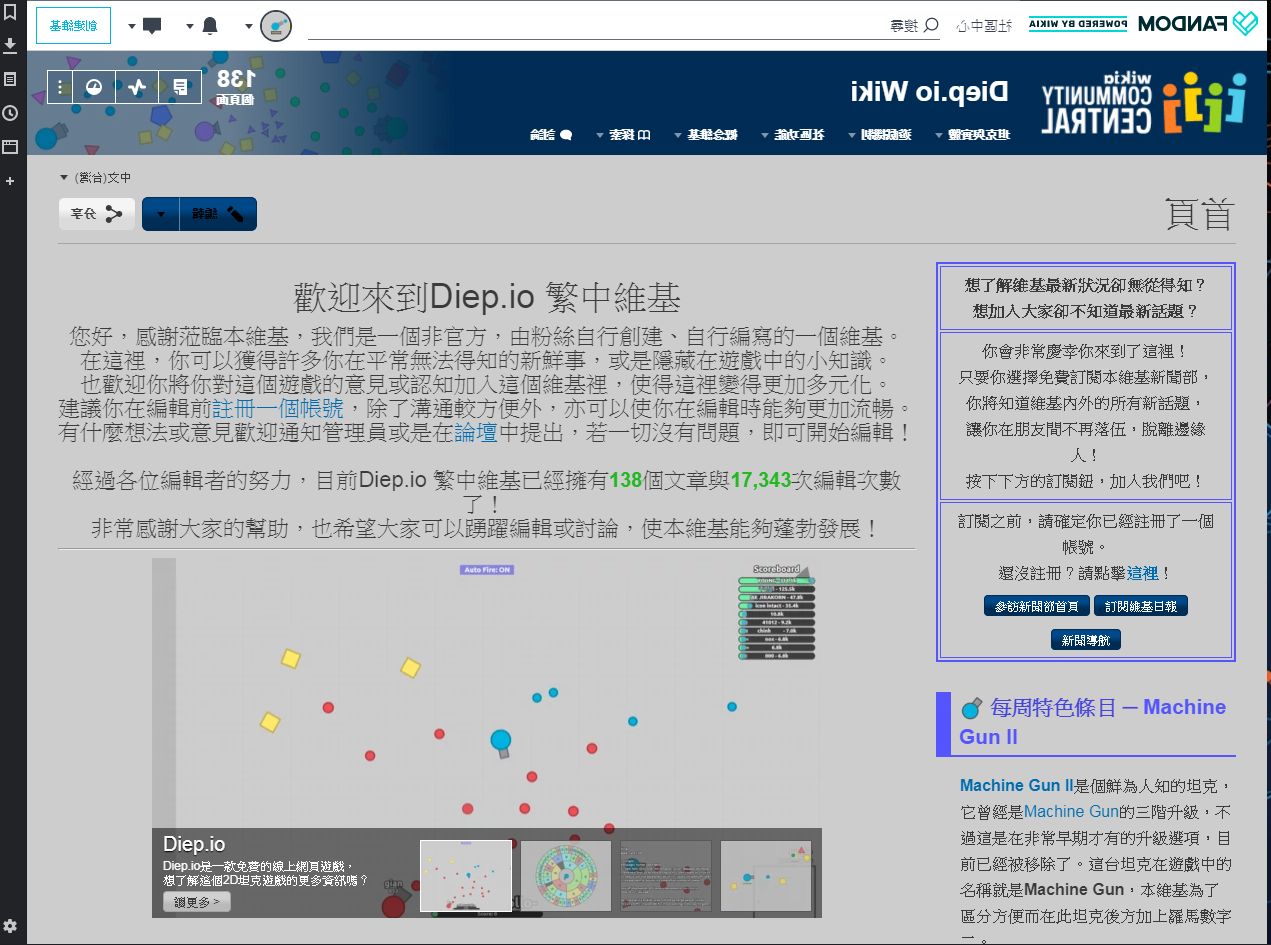Click the 訂閱維基日報 button
1271x945 pixels.
tap(1141, 606)
